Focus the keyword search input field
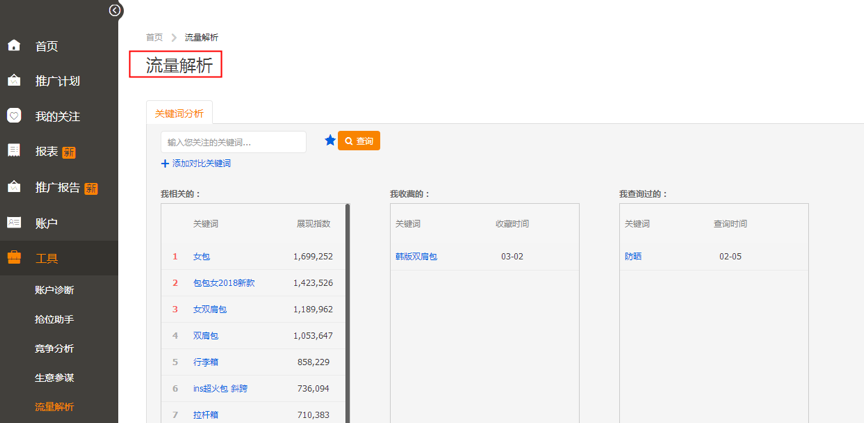864x423 pixels. (x=233, y=142)
